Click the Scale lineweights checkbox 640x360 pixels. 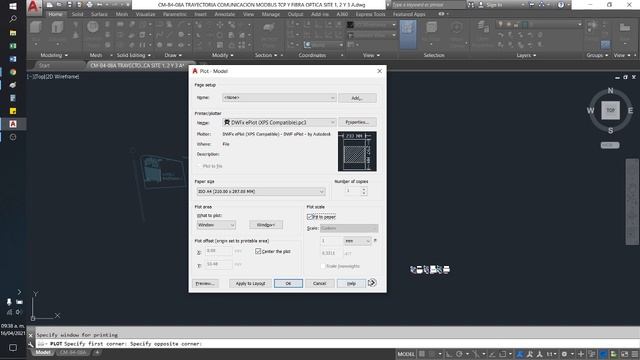(x=322, y=266)
